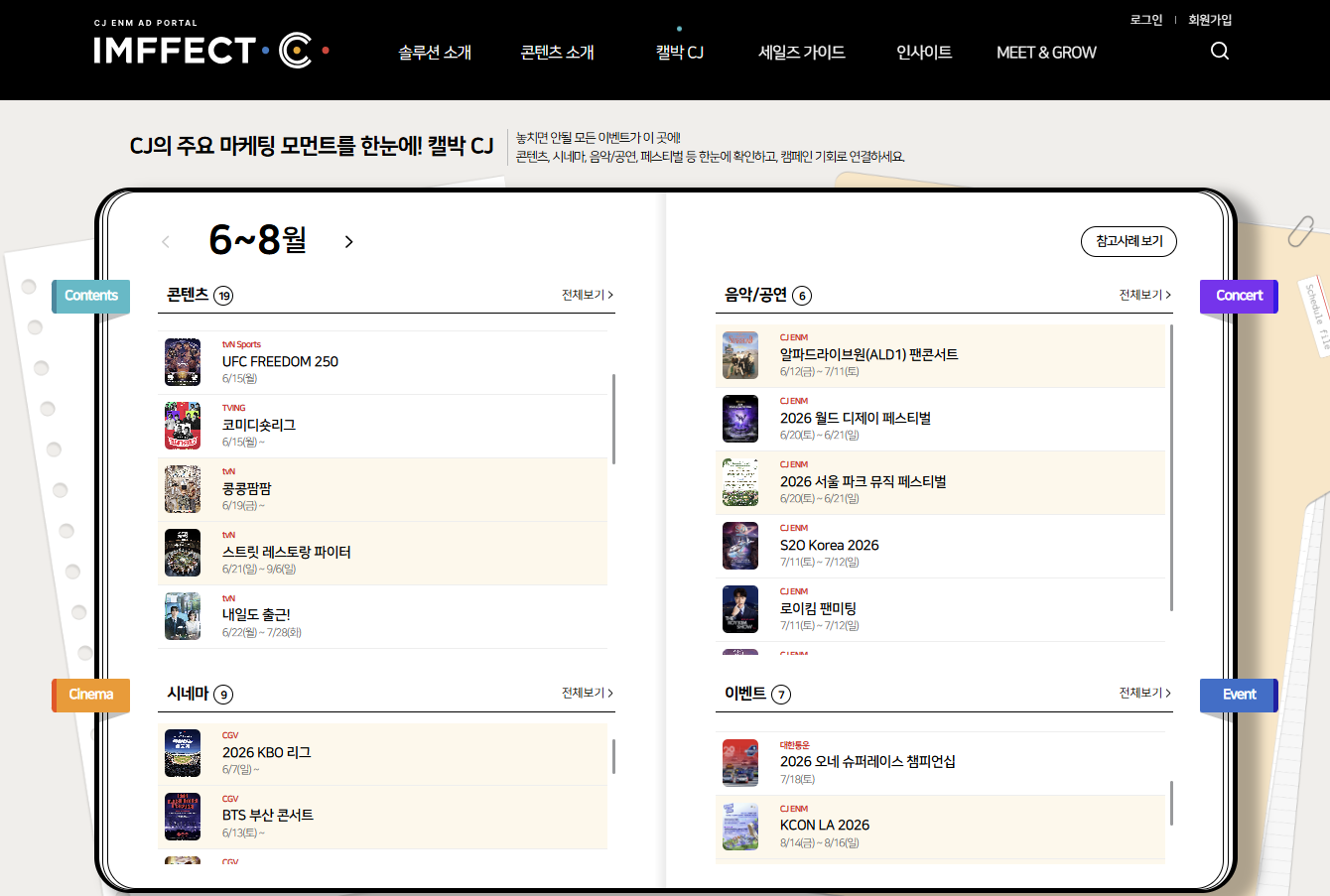Select 2026 서울 파크 뮤직 페스티벌 title
Screen dimensions: 1330x896
[x=864, y=482]
